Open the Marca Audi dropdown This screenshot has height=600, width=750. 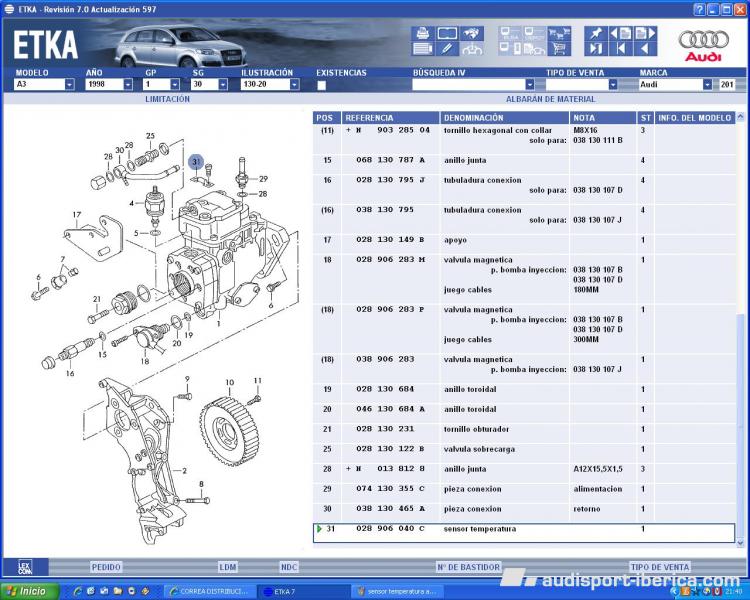tap(707, 85)
